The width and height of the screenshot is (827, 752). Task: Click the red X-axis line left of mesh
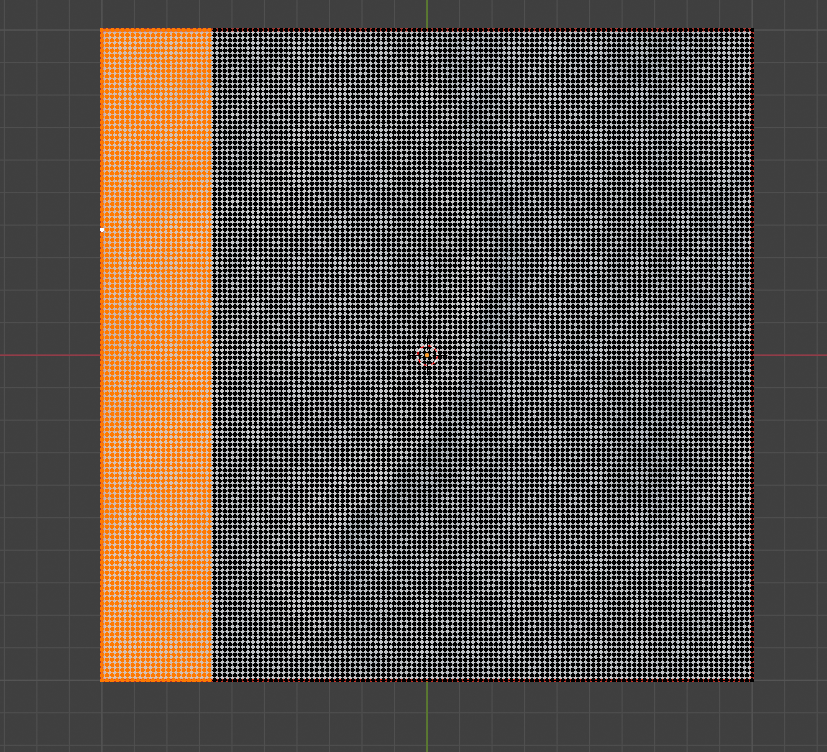tap(50, 355)
